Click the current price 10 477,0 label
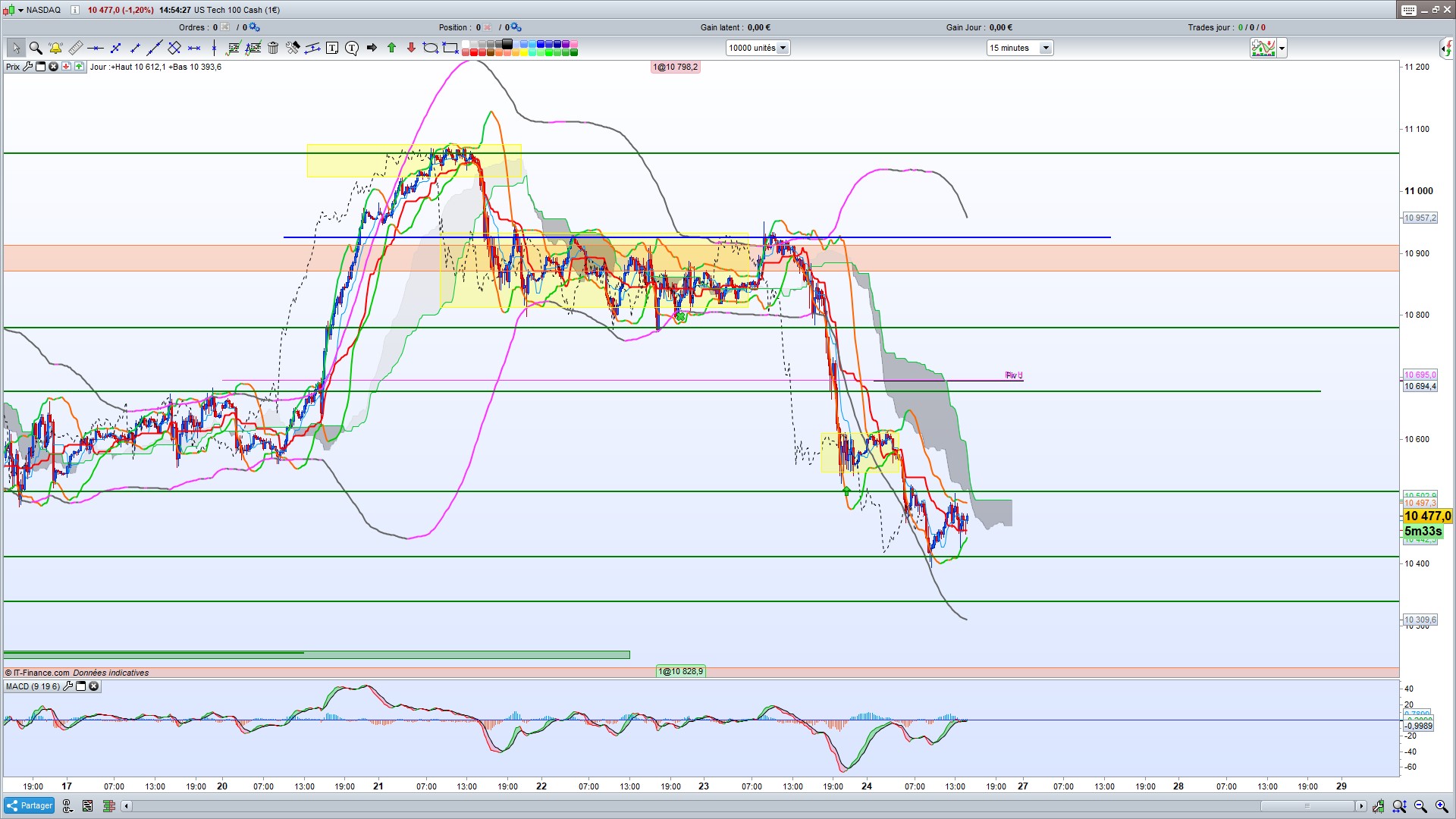The width and height of the screenshot is (1456, 819). pyautogui.click(x=1427, y=516)
